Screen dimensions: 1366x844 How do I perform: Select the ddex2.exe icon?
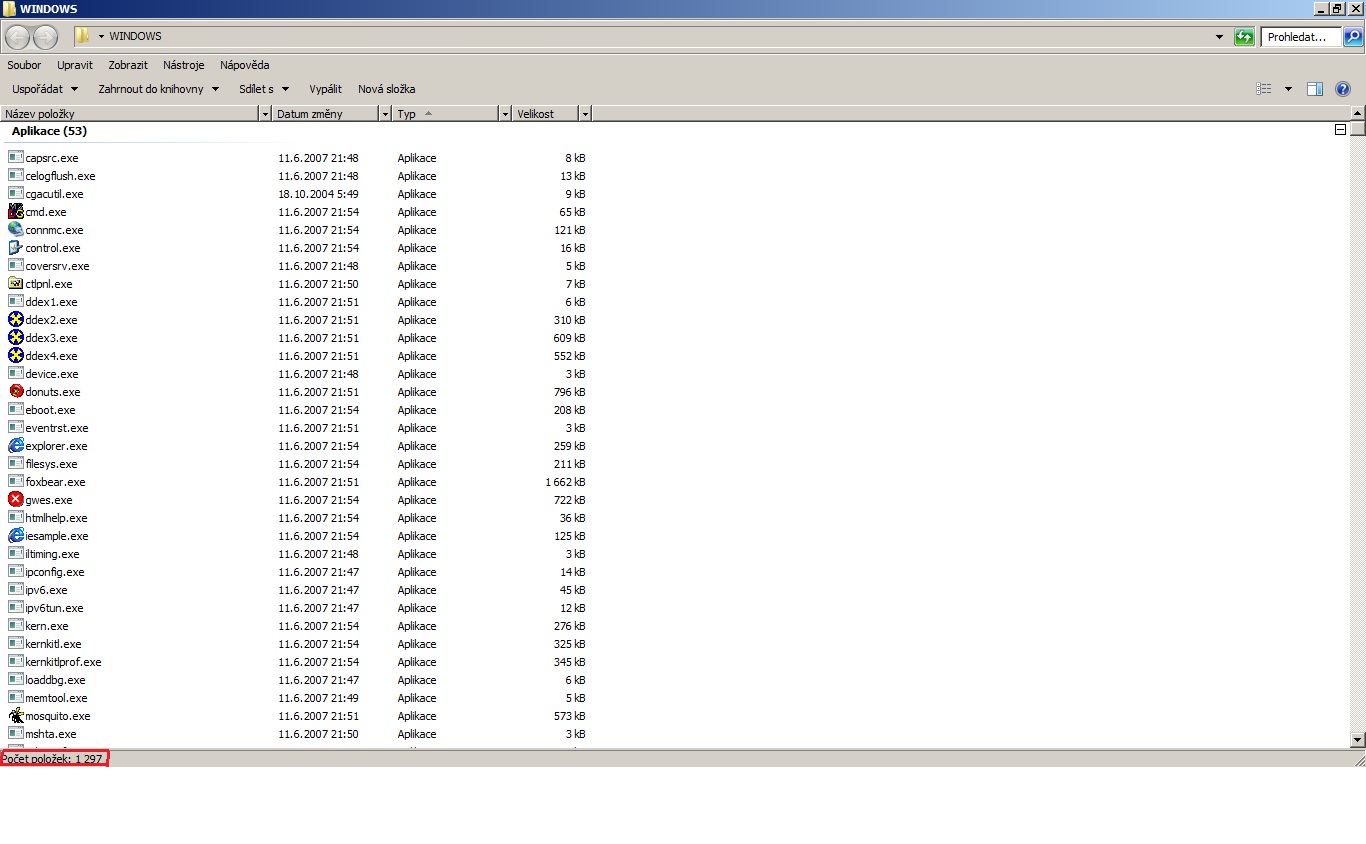(16, 320)
